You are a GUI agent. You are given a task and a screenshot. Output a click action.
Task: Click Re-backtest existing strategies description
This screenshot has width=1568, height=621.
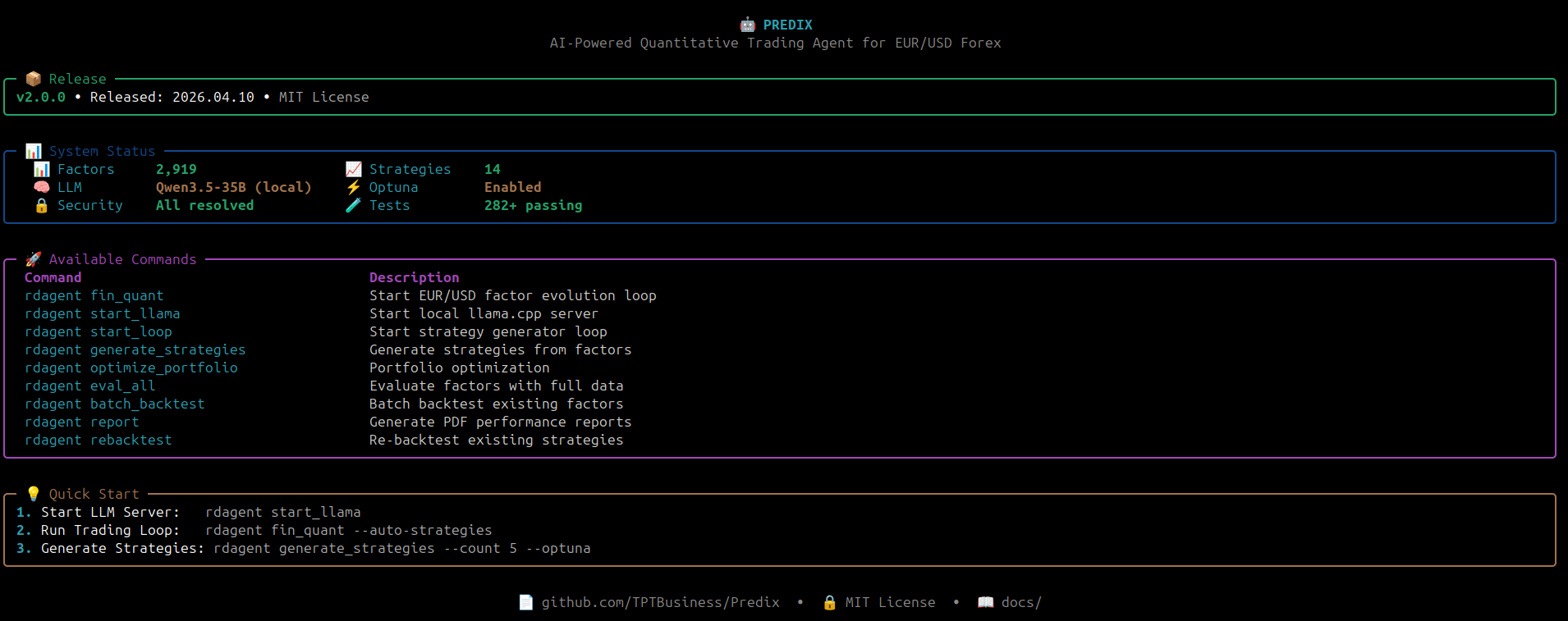coord(497,440)
